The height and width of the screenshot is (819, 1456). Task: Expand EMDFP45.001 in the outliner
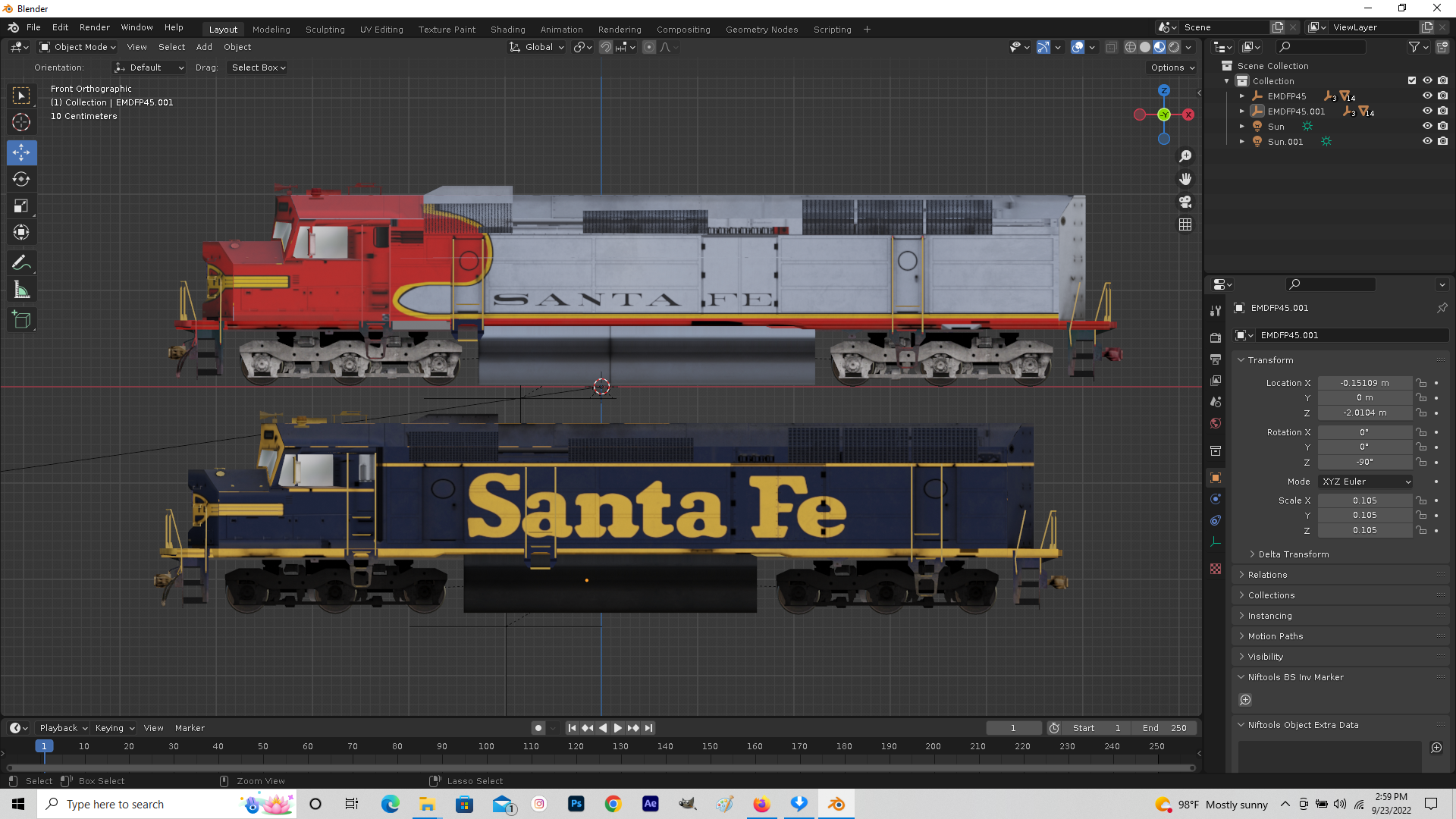(x=1242, y=111)
